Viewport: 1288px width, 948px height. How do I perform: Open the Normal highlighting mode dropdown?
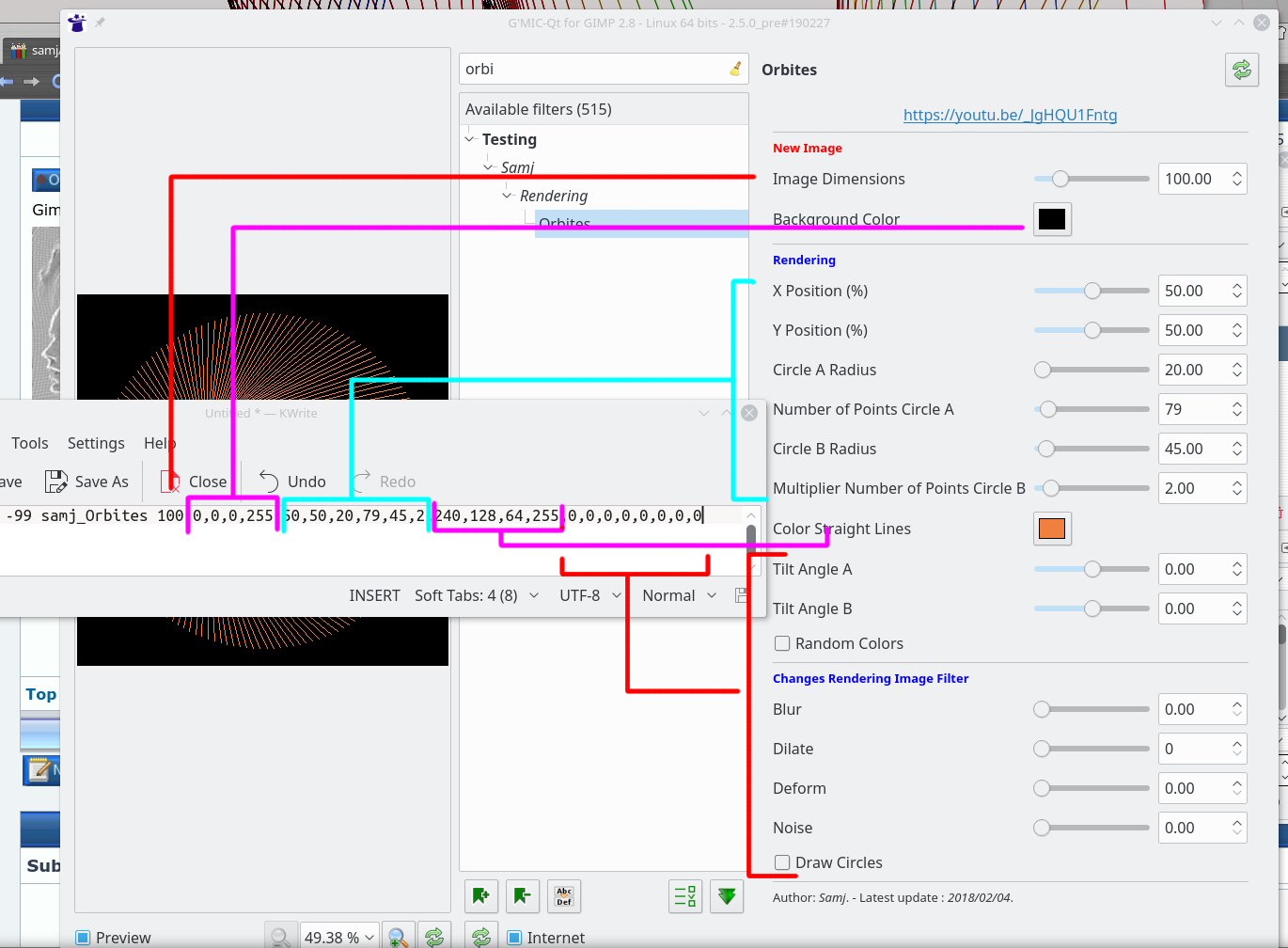pyautogui.click(x=679, y=595)
